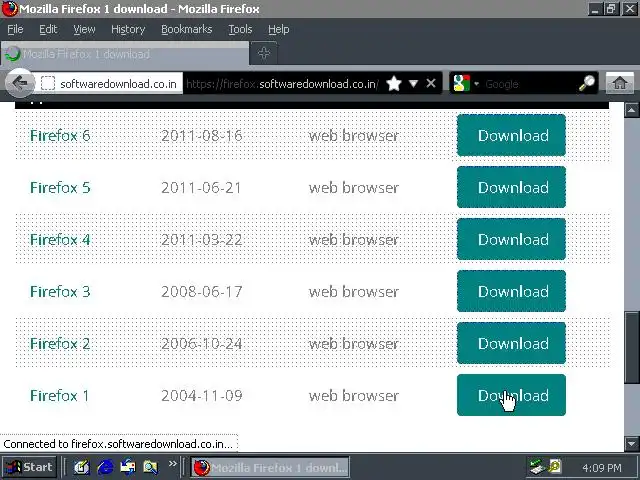Click Download button for Firefox 3
This screenshot has height=480, width=640.
click(x=511, y=291)
